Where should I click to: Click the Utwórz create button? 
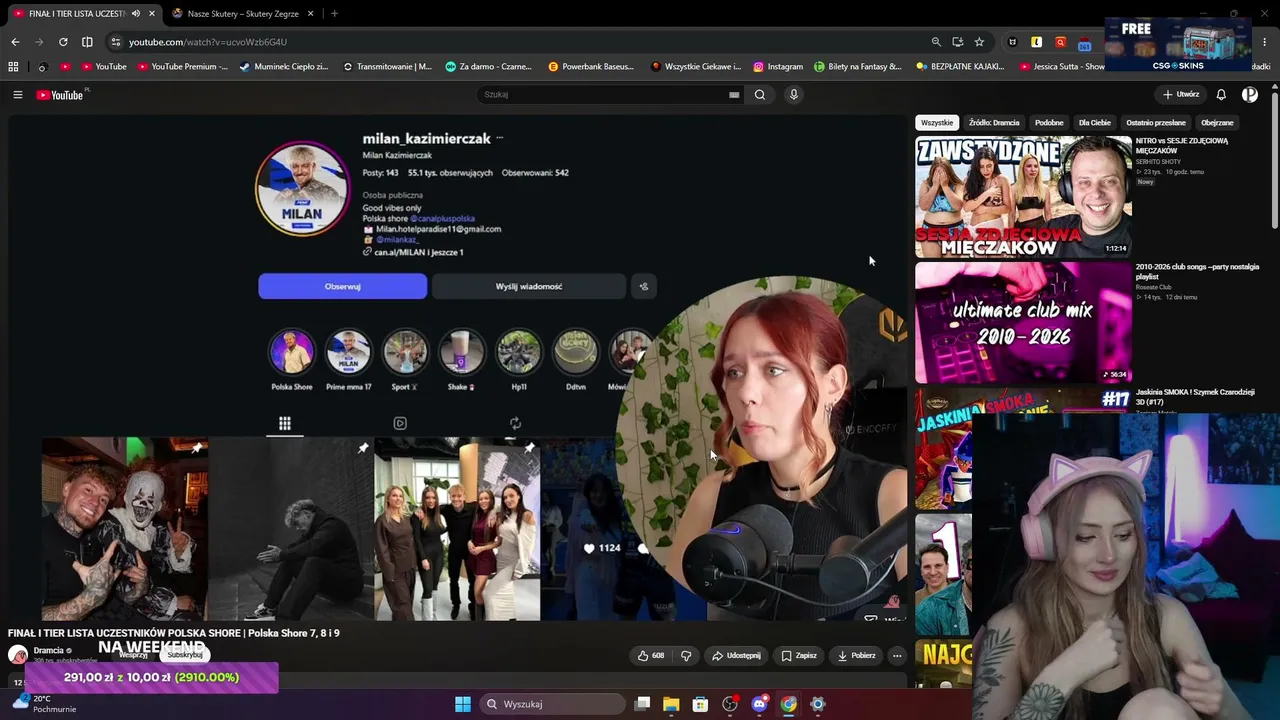point(1180,95)
